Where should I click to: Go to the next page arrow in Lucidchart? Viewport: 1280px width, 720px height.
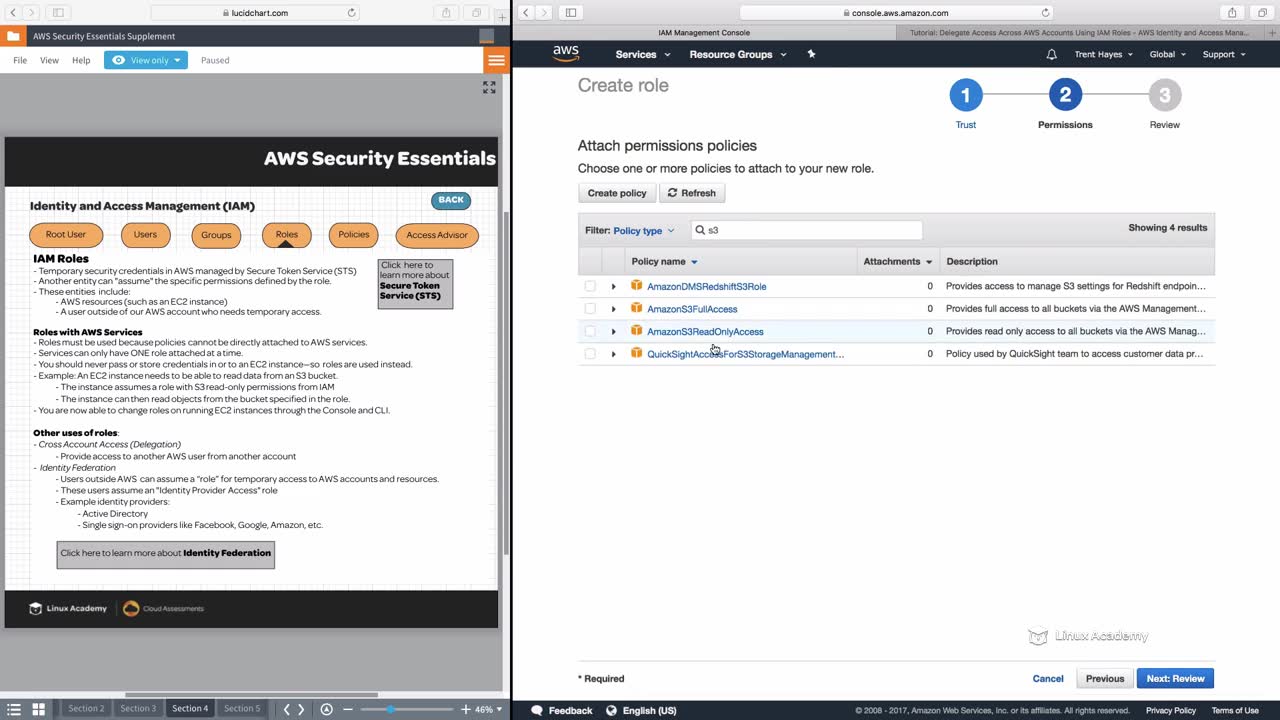tap(302, 709)
